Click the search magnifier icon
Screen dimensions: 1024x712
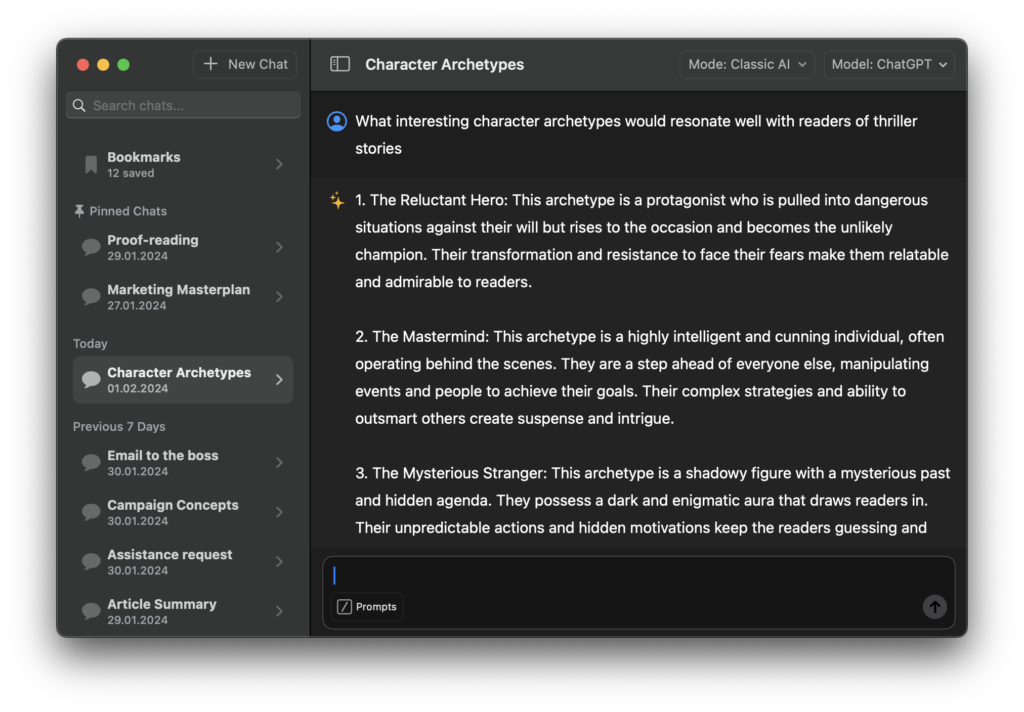click(x=79, y=105)
